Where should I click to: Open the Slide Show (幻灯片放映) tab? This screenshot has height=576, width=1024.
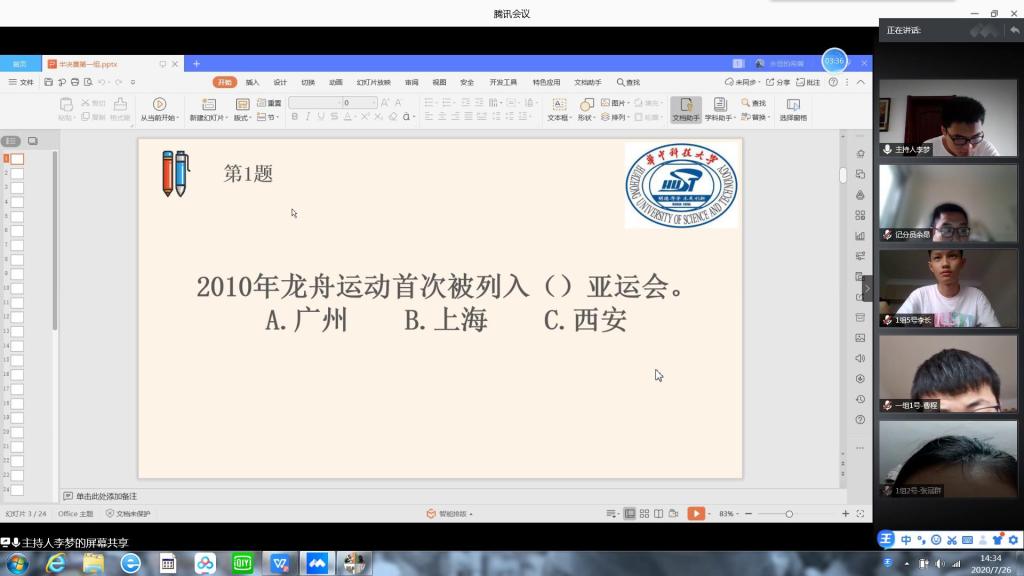pyautogui.click(x=374, y=82)
